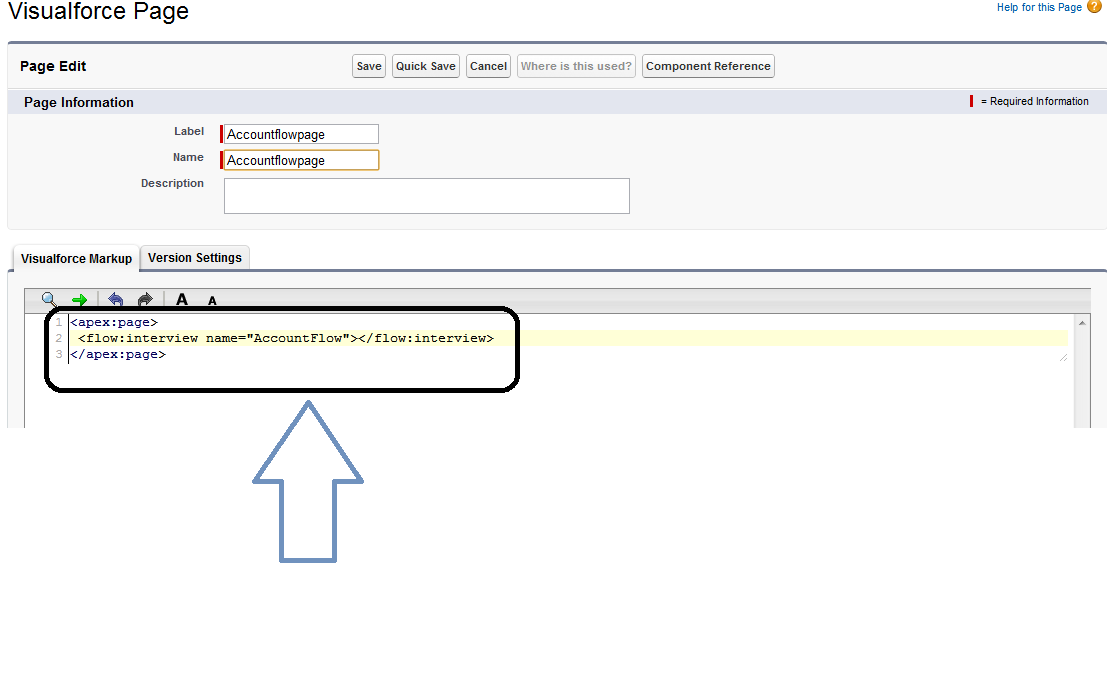Increase font size using large A icon
The width and height of the screenshot is (1107, 689).
(x=181, y=299)
